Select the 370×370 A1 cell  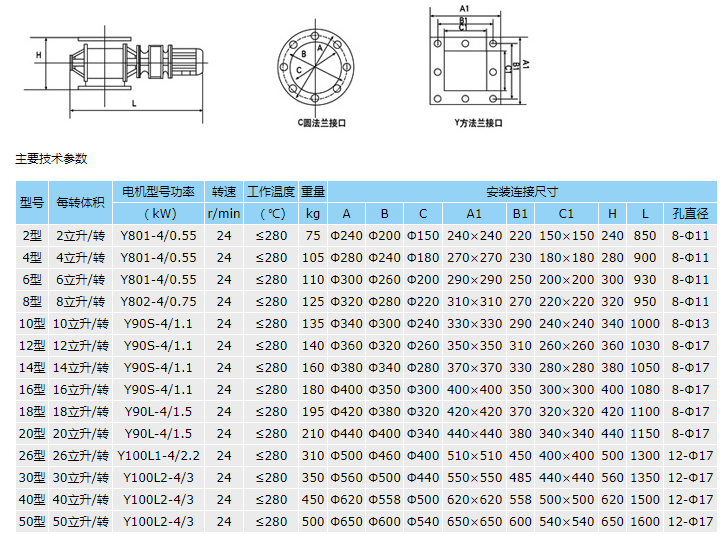474,368
